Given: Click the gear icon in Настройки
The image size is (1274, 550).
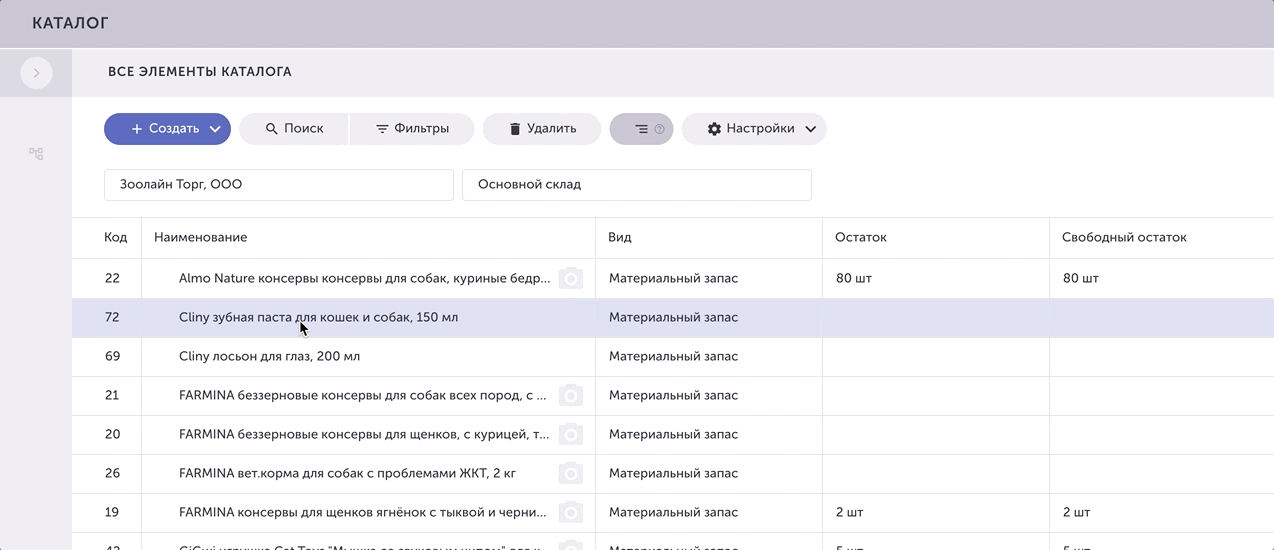Looking at the screenshot, I should pos(714,129).
